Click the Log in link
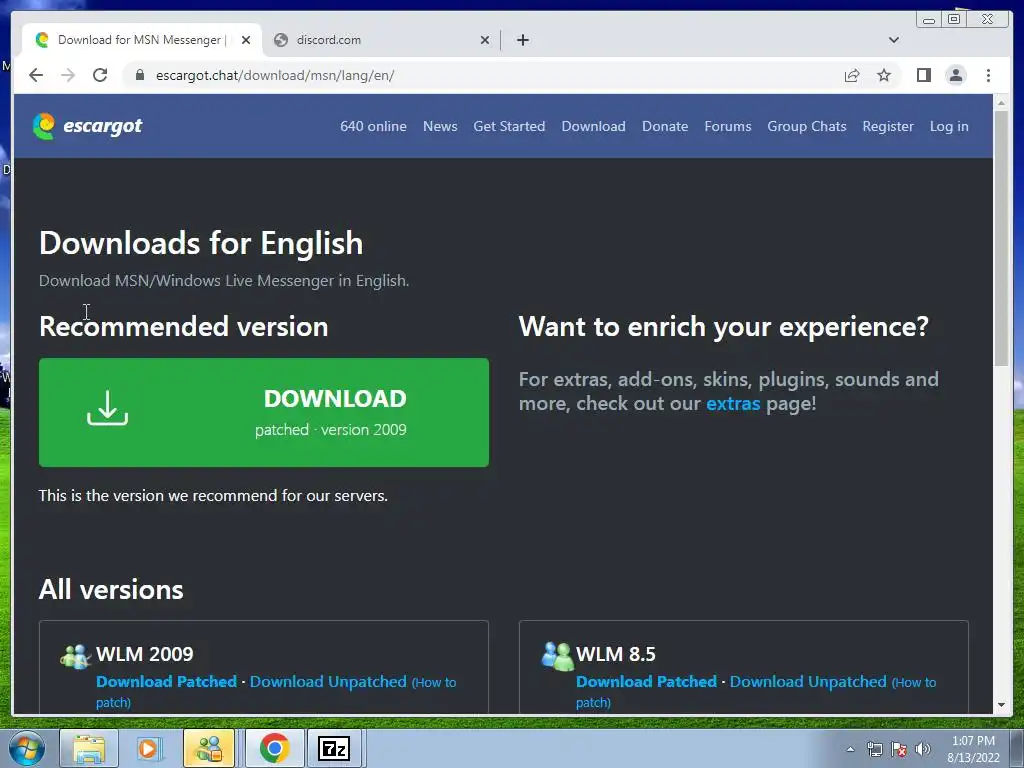 click(x=949, y=126)
